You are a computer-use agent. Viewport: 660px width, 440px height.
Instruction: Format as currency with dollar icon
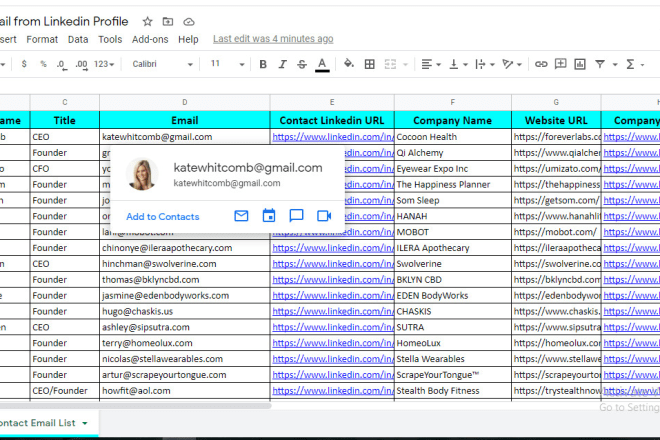pos(24,64)
